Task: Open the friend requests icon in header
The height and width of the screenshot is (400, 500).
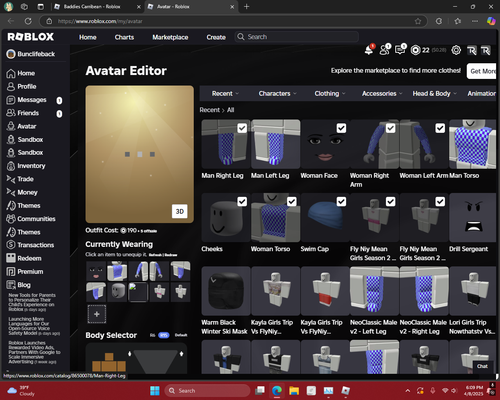Action: 384,50
